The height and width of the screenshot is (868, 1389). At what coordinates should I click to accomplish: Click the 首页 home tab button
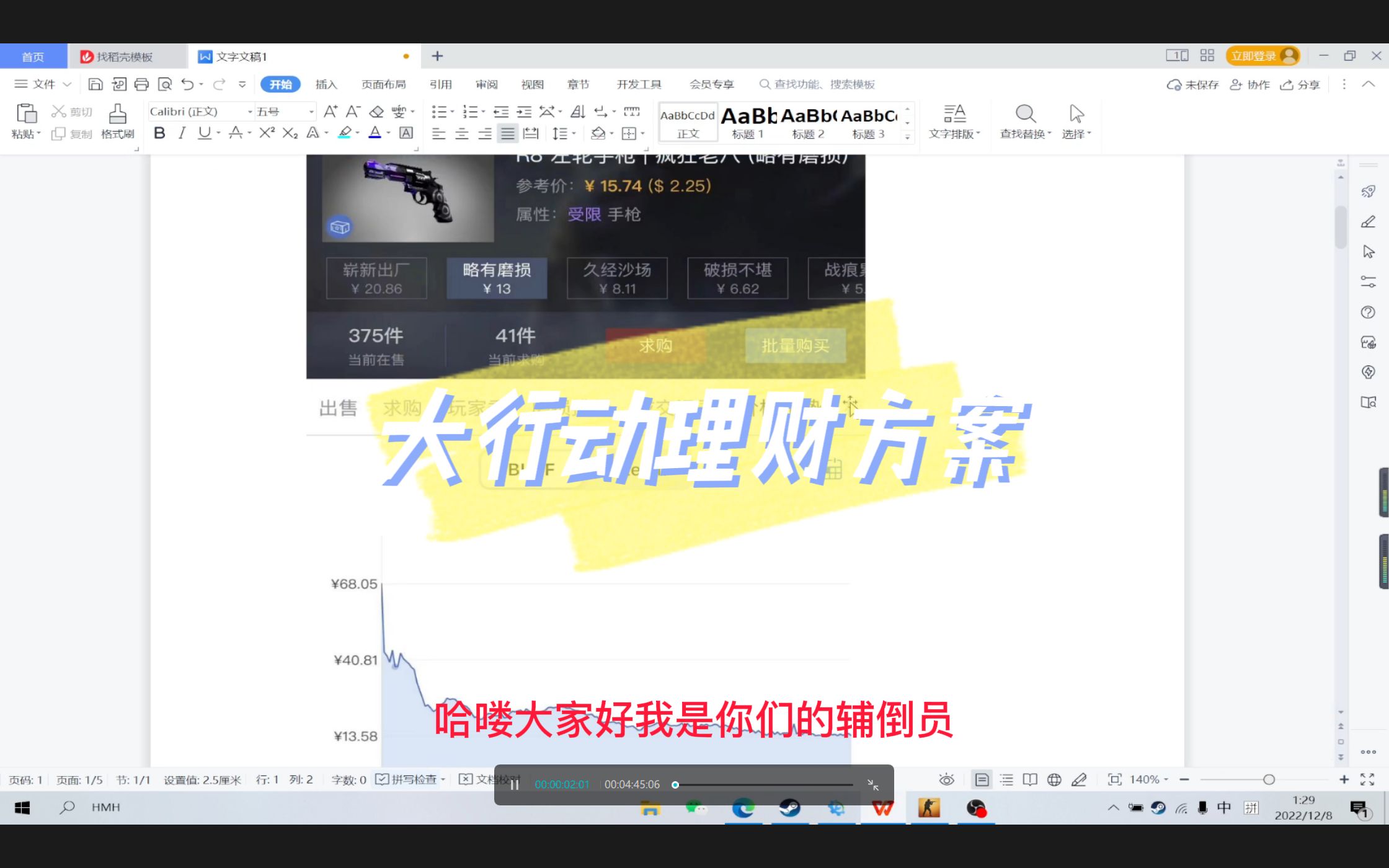tap(33, 56)
